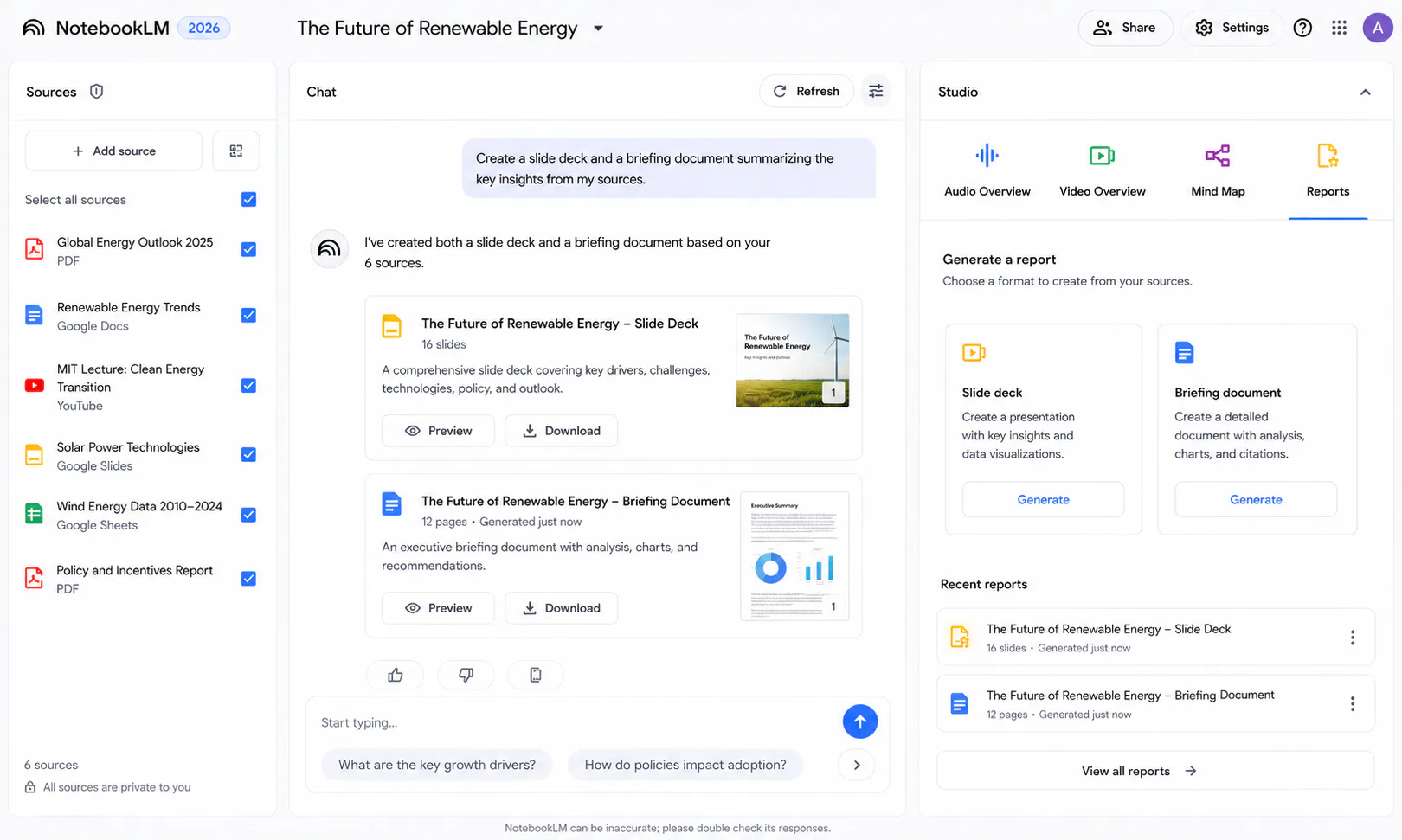Click the chat Slide Deck file icon
The height and width of the screenshot is (840, 1402).
pyautogui.click(x=392, y=326)
